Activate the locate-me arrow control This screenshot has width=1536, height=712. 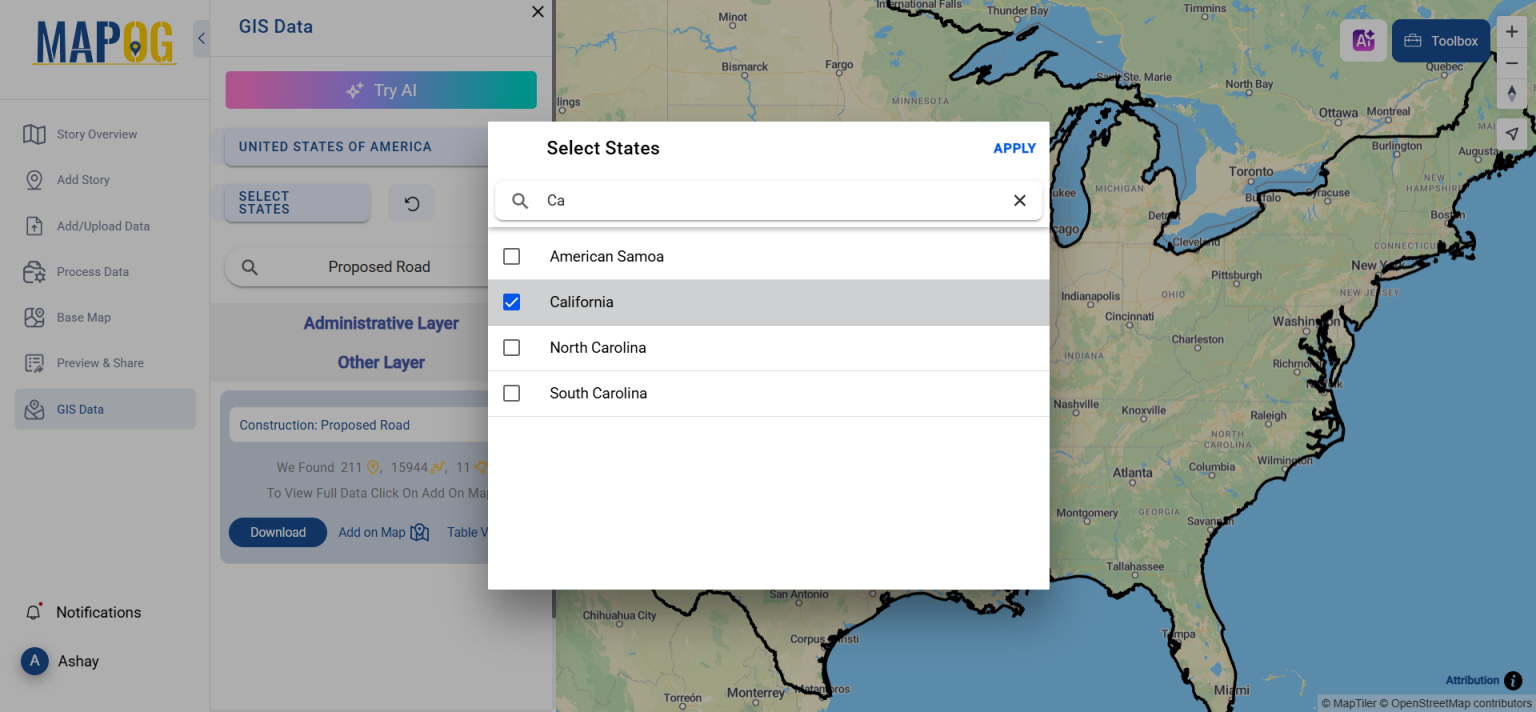1512,132
